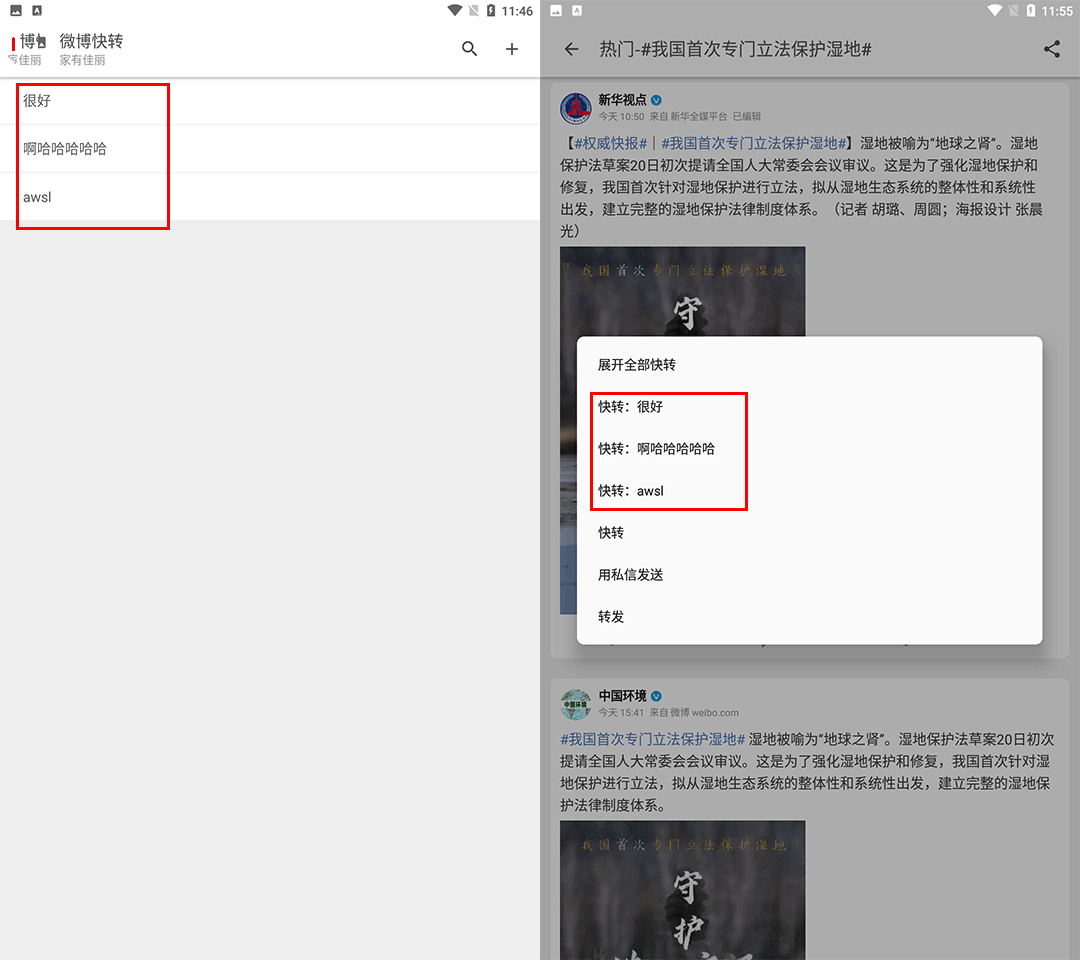Tap the Wi-Fi icon beside the 11:55 clock
1080x960 pixels.
point(995,10)
